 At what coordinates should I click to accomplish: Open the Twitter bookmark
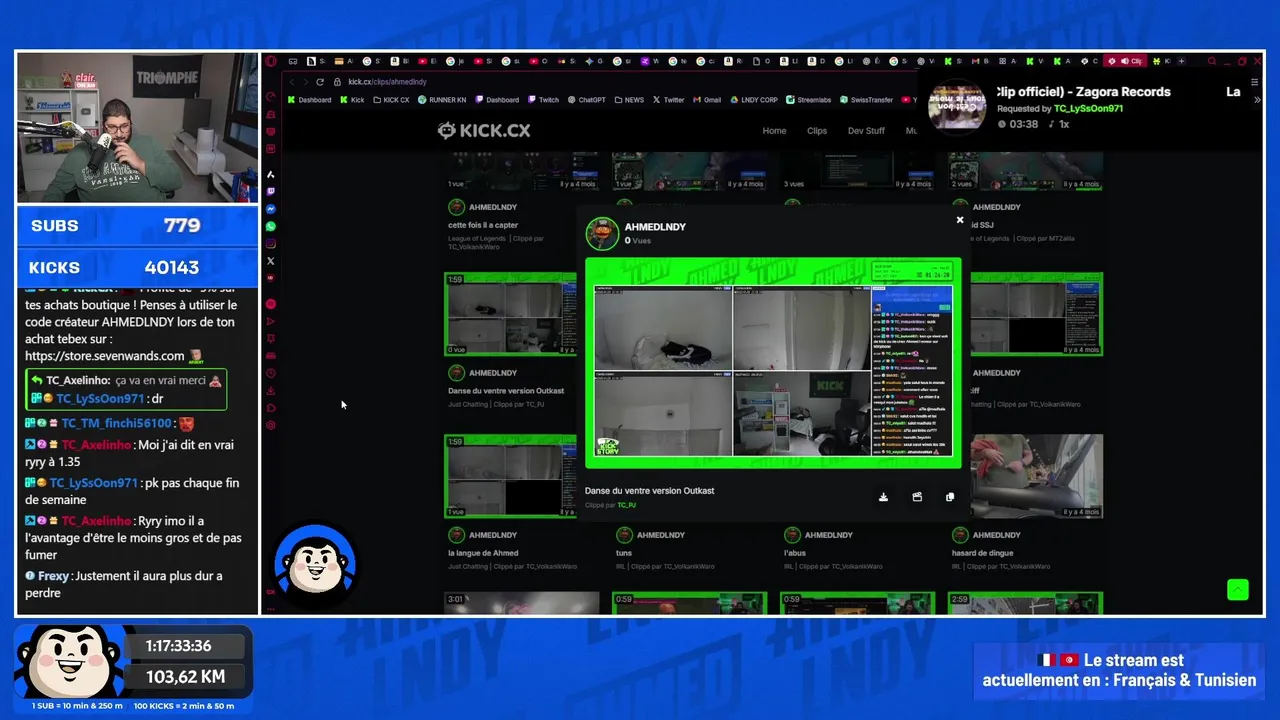tap(668, 100)
